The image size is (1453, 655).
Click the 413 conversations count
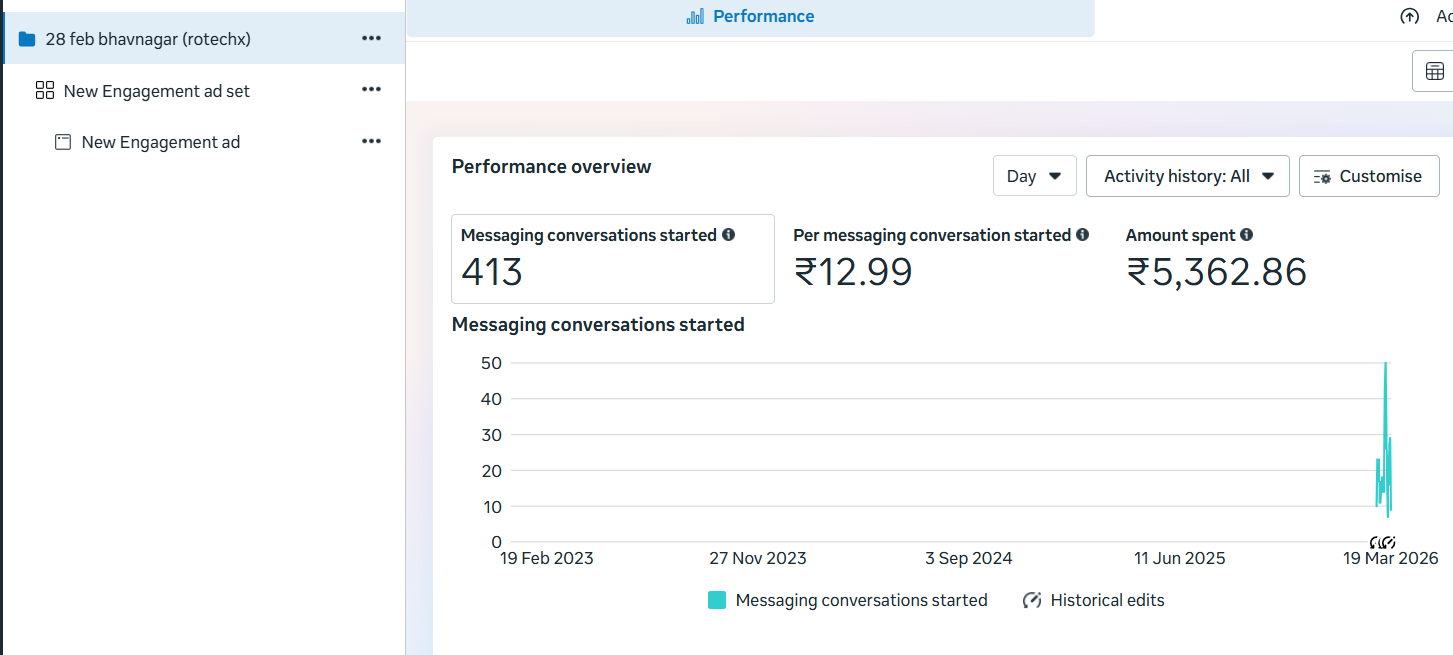(x=492, y=272)
